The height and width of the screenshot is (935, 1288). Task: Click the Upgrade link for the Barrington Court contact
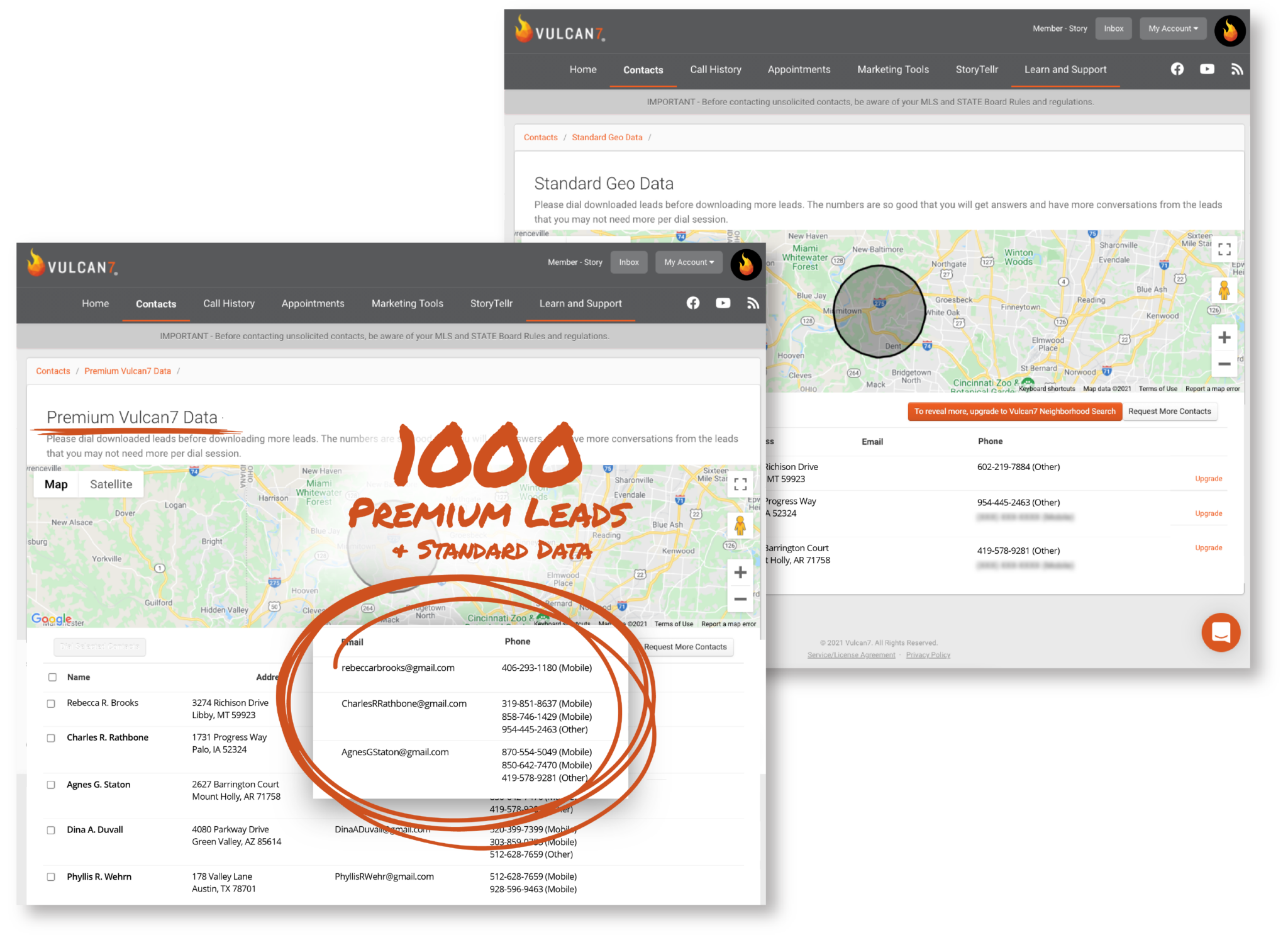(x=1208, y=547)
